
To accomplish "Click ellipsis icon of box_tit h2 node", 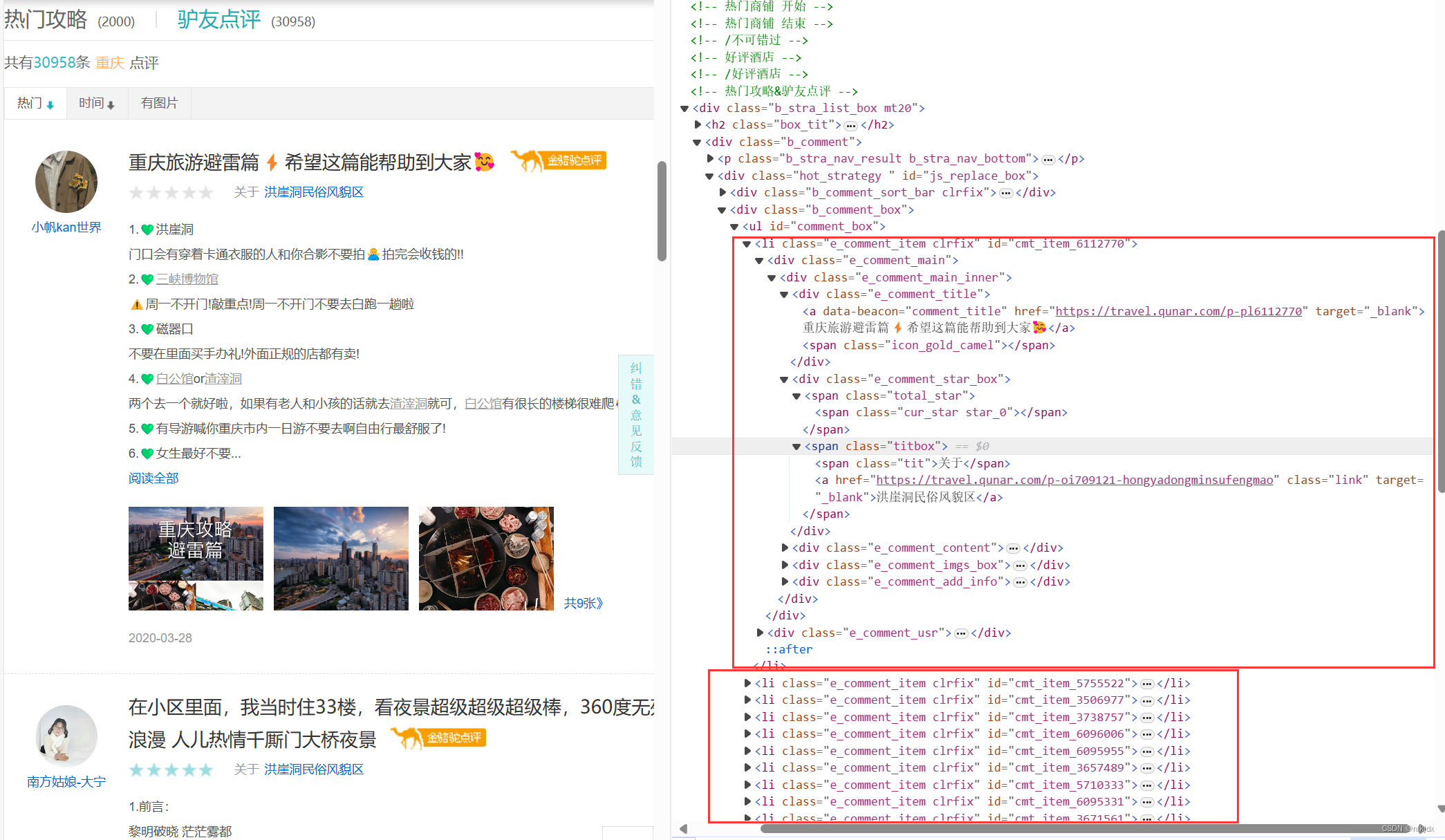I will (851, 125).
